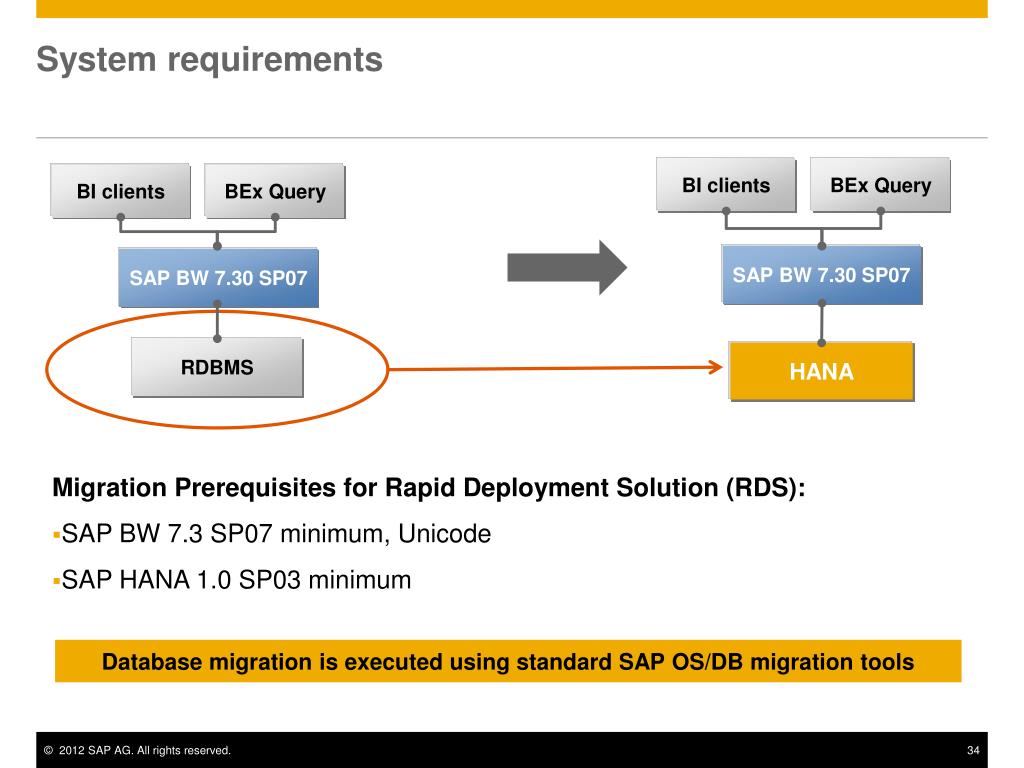
Task: Click the System requirements title
Action: coord(210,59)
